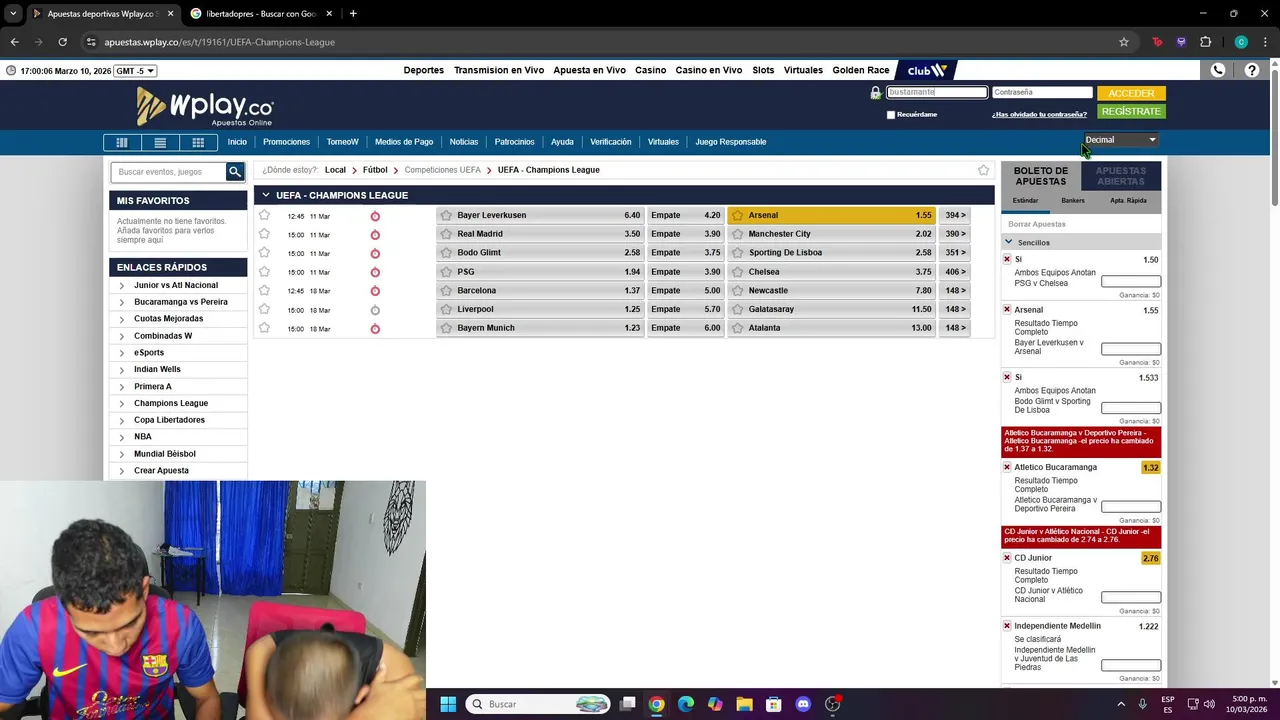The width and height of the screenshot is (1280, 720).
Task: Open the browser tab search dropdown
Action: pyautogui.click(x=13, y=14)
